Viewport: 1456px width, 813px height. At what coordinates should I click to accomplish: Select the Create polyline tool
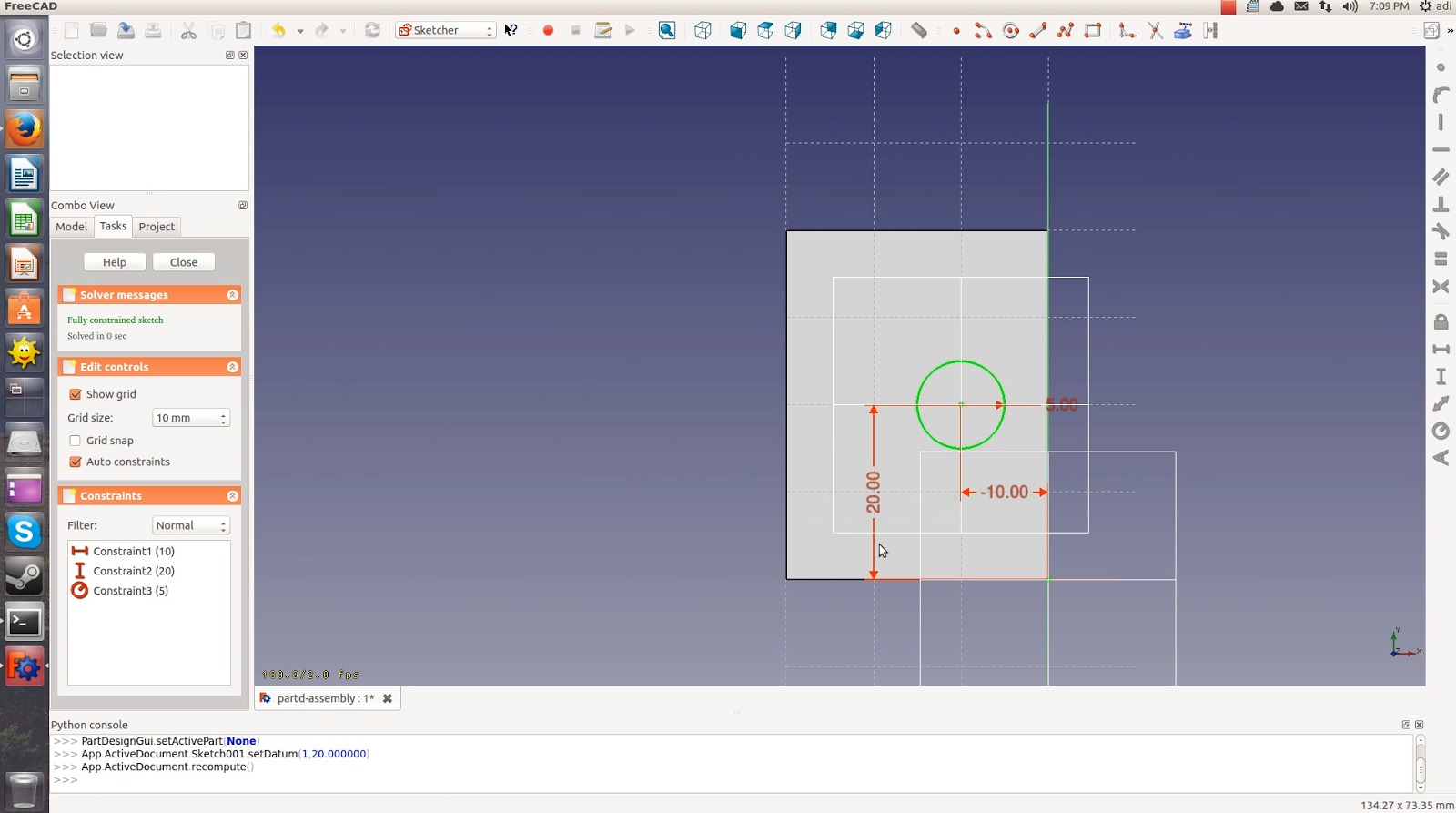tap(1065, 30)
